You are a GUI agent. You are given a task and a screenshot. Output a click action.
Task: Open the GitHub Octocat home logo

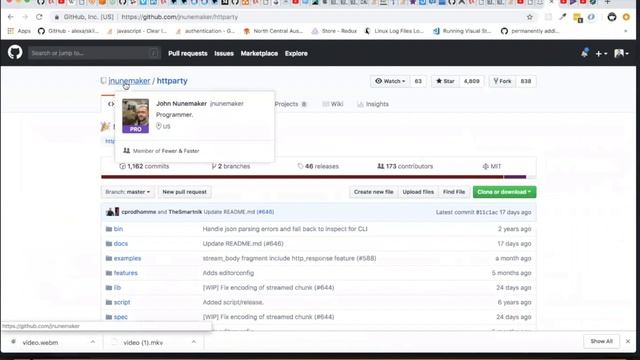pos(15,53)
